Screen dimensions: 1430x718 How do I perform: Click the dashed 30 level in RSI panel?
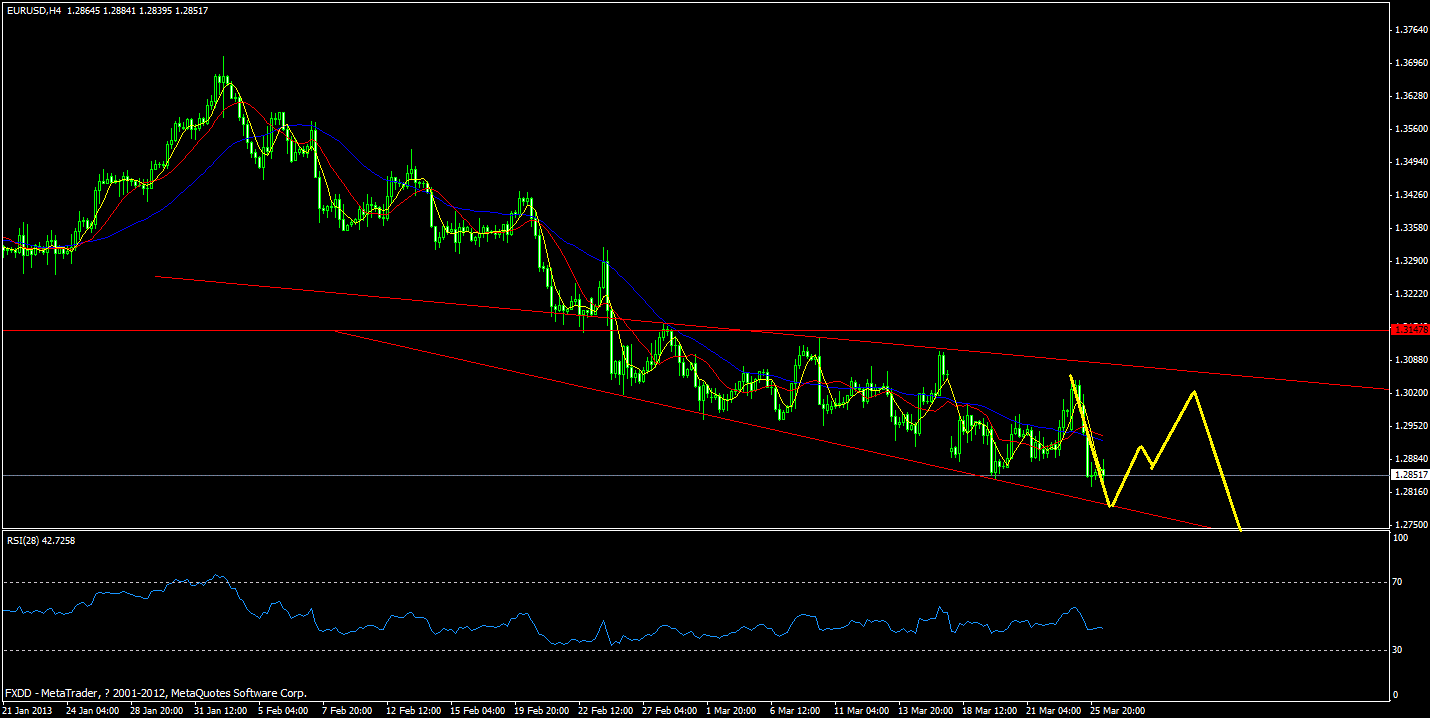click(x=700, y=648)
